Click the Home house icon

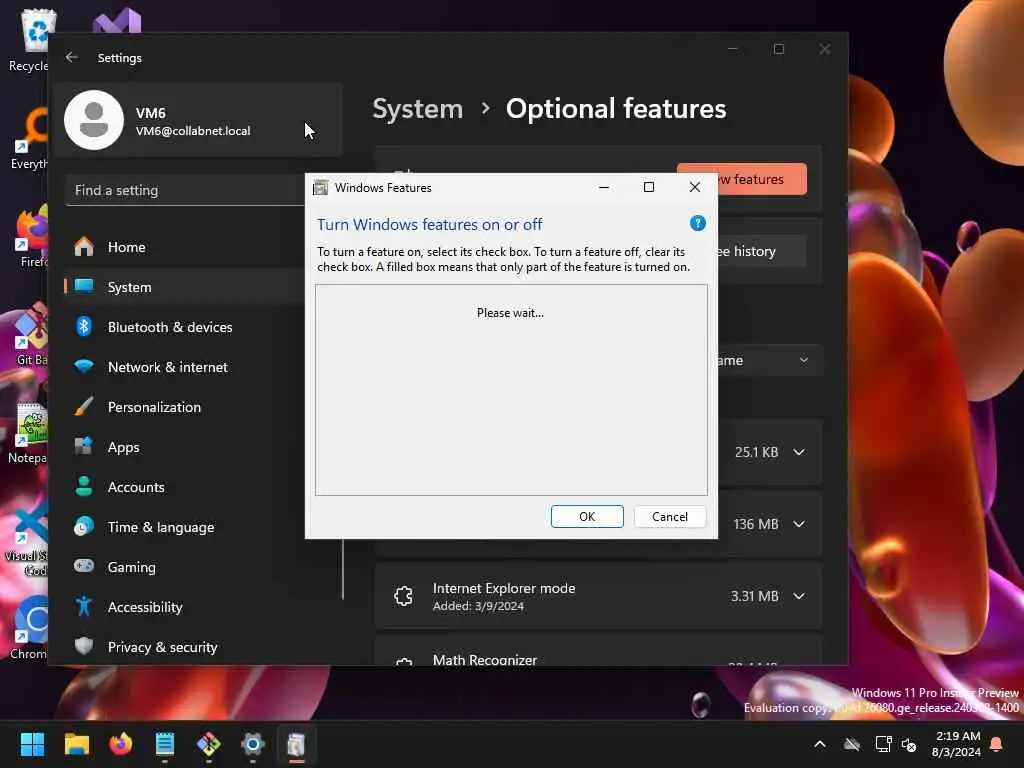tap(84, 247)
